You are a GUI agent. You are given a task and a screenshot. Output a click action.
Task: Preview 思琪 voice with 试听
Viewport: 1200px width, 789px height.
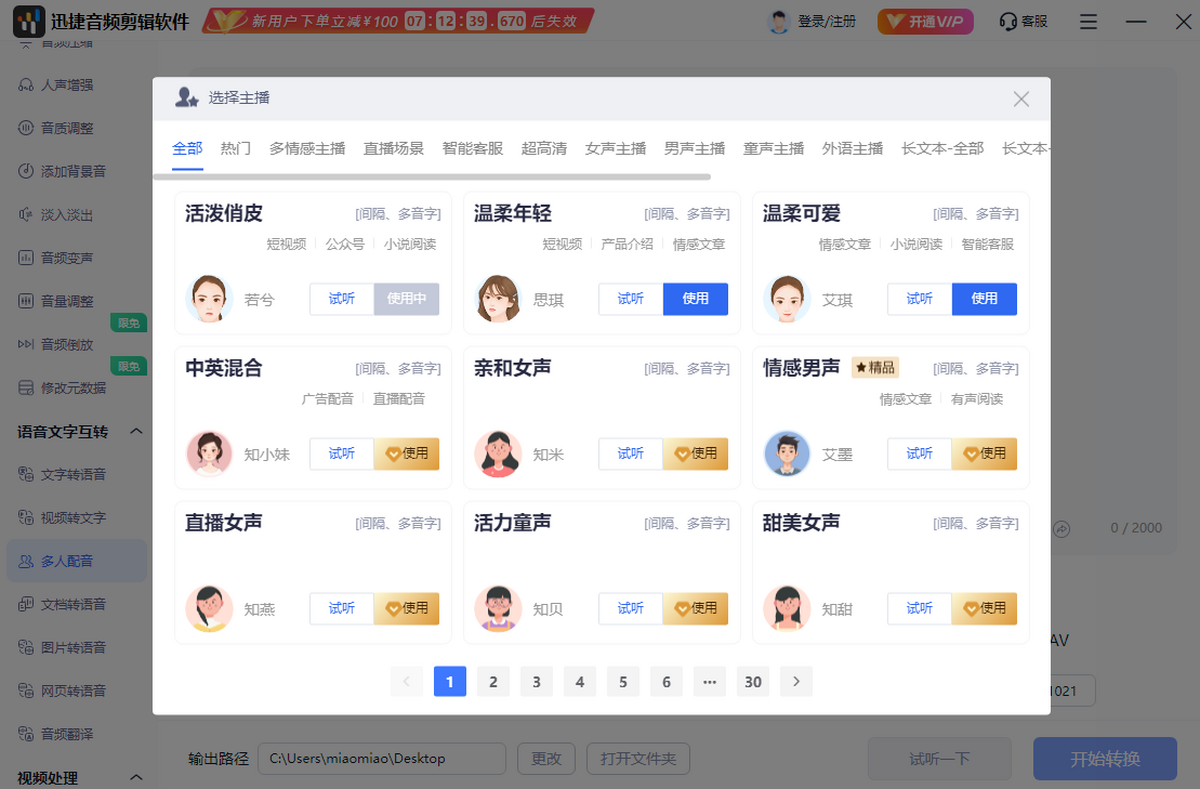(631, 299)
